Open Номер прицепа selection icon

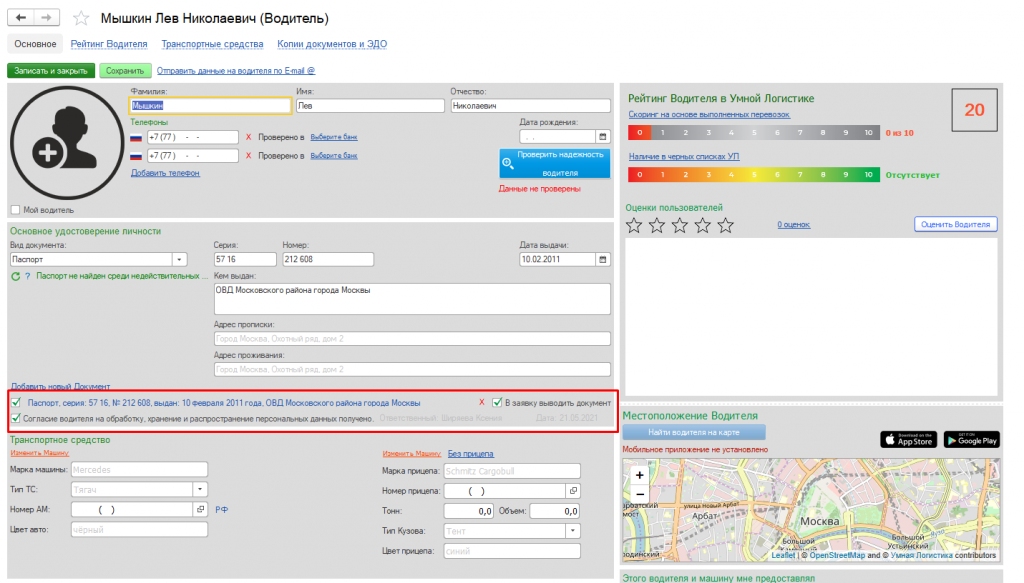[573, 490]
